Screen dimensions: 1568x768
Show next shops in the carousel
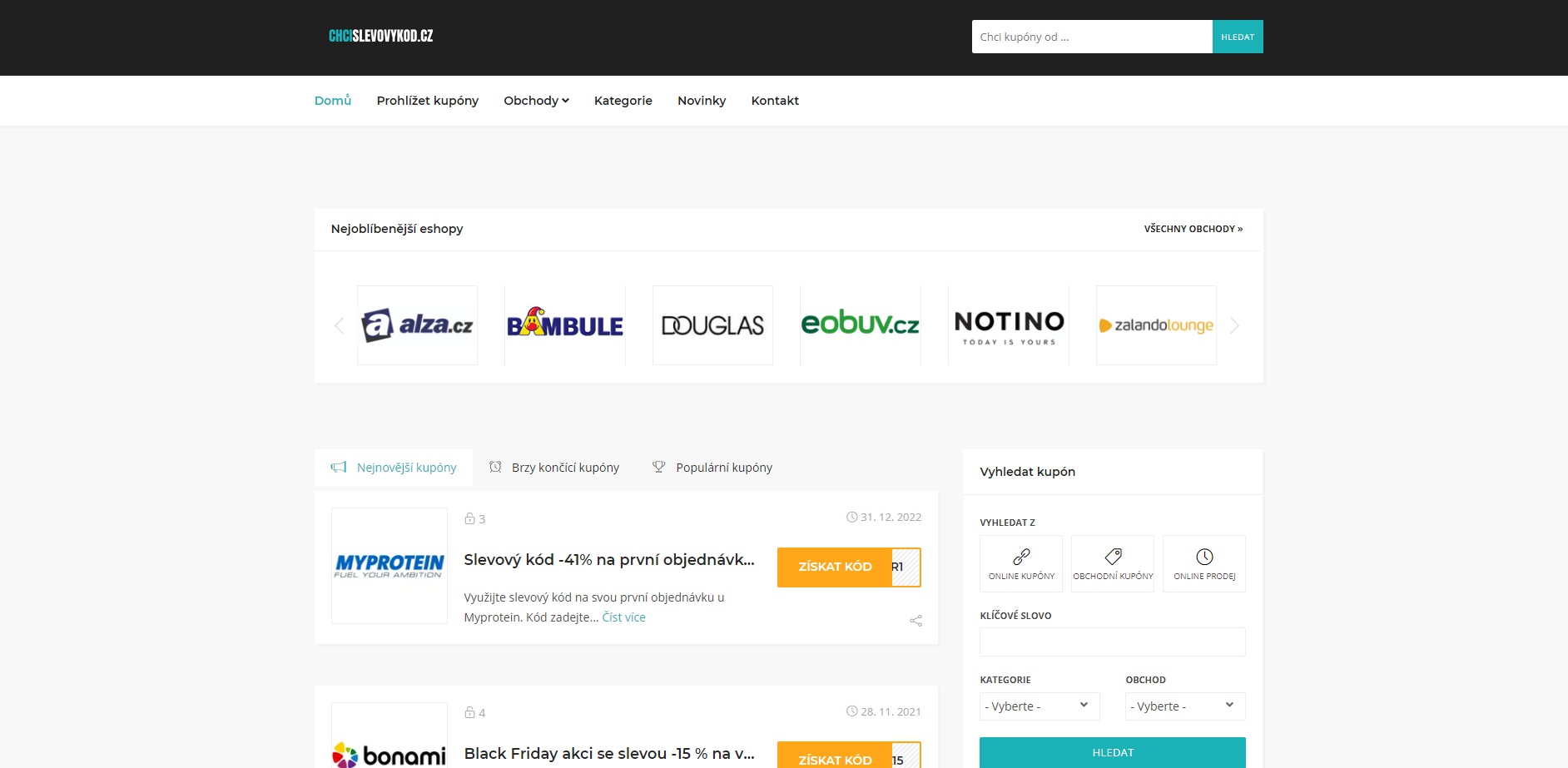[x=1234, y=325]
